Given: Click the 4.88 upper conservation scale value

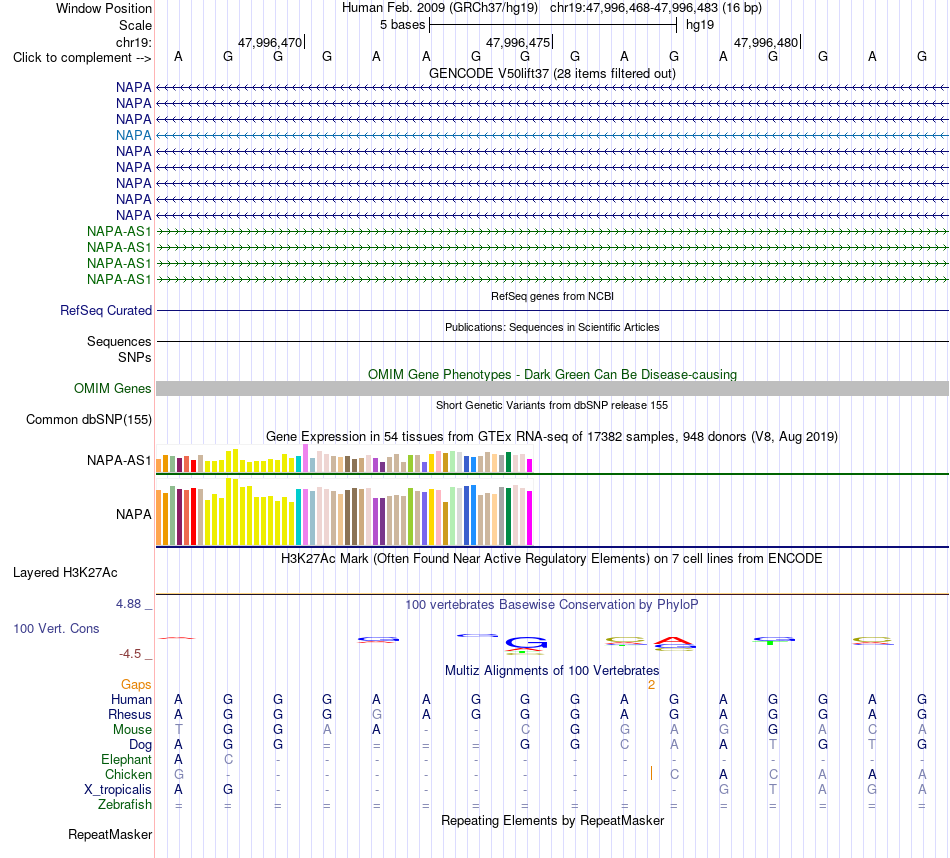Looking at the screenshot, I should coord(128,604).
